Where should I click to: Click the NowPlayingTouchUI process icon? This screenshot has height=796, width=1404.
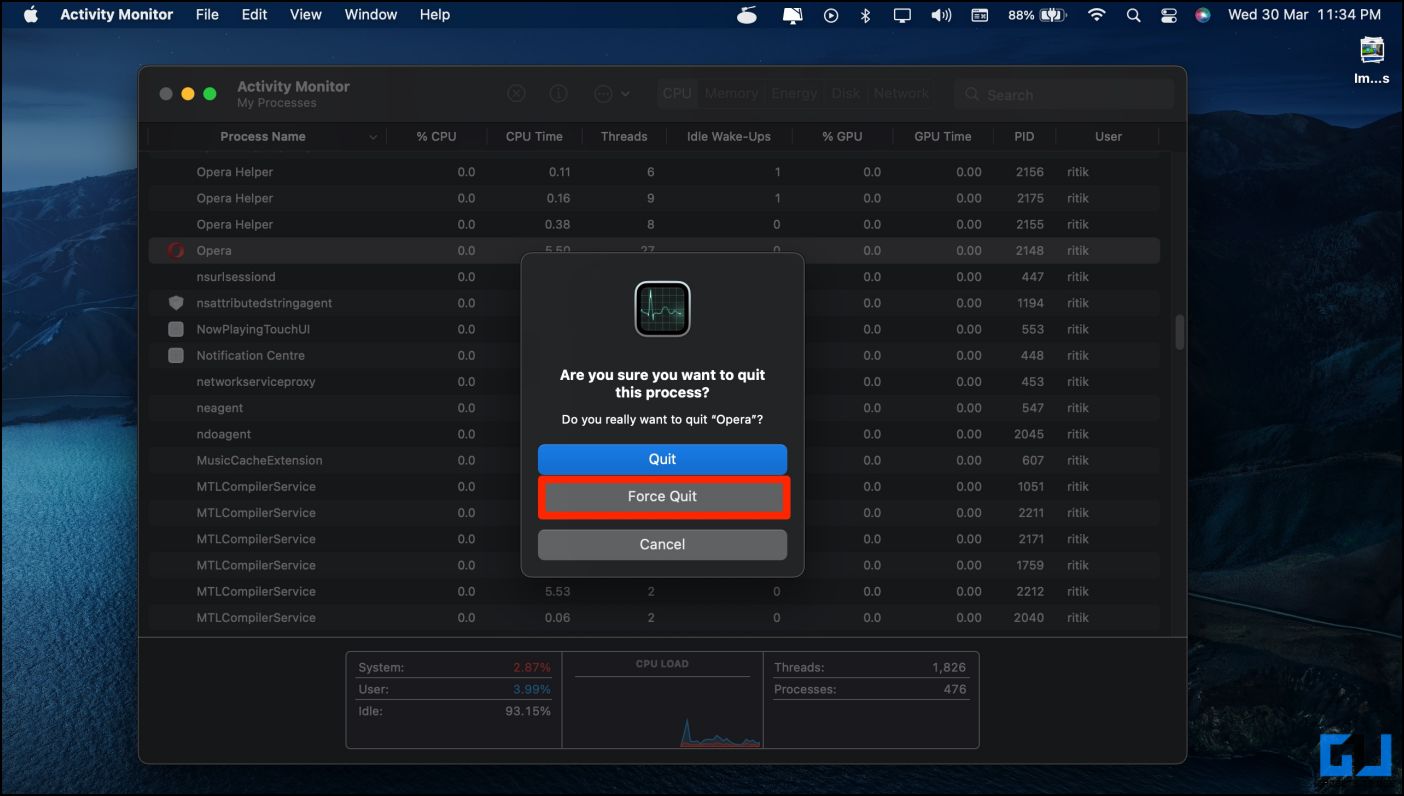point(176,329)
